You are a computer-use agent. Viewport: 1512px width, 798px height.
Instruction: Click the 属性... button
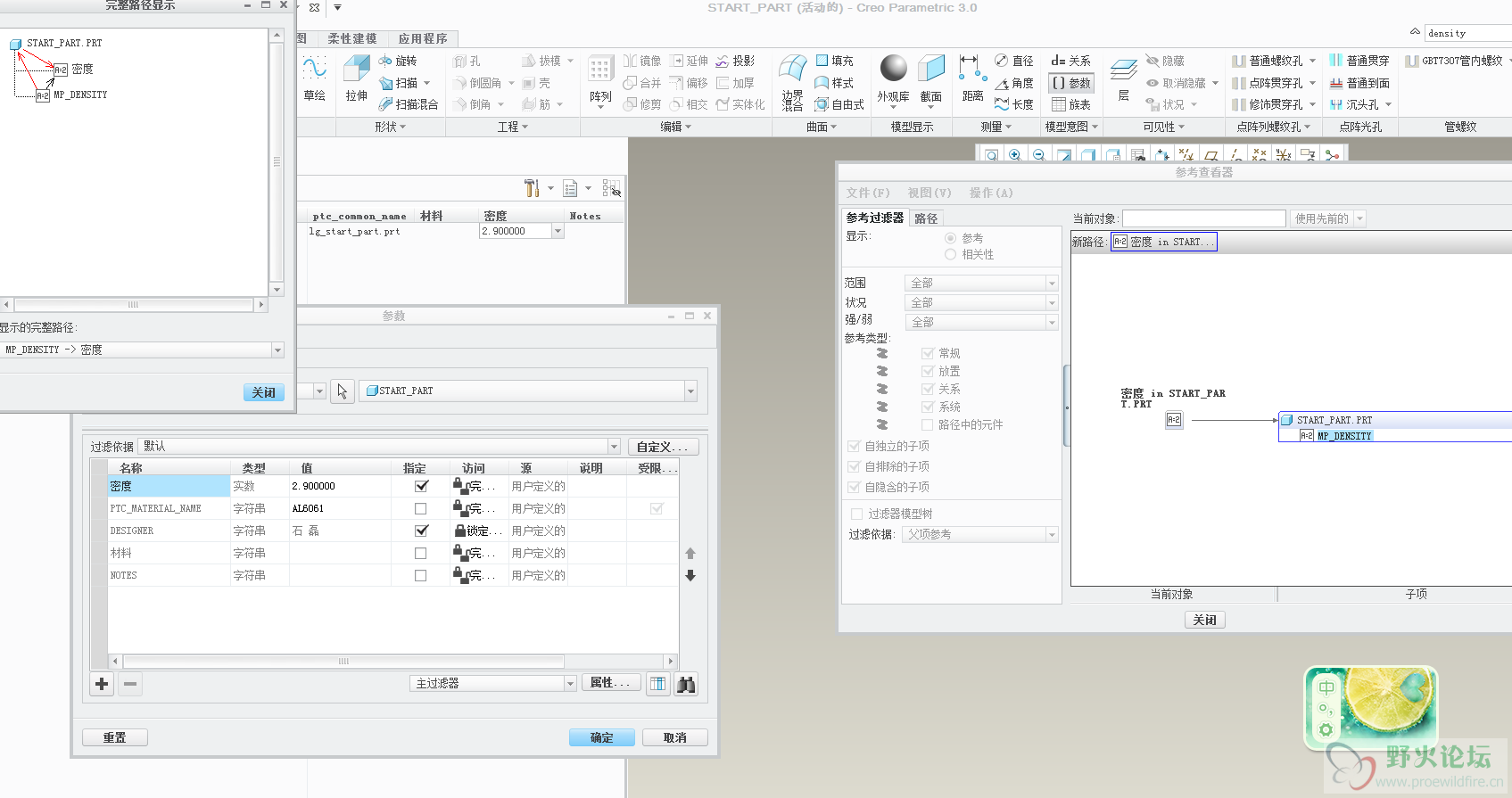click(611, 683)
